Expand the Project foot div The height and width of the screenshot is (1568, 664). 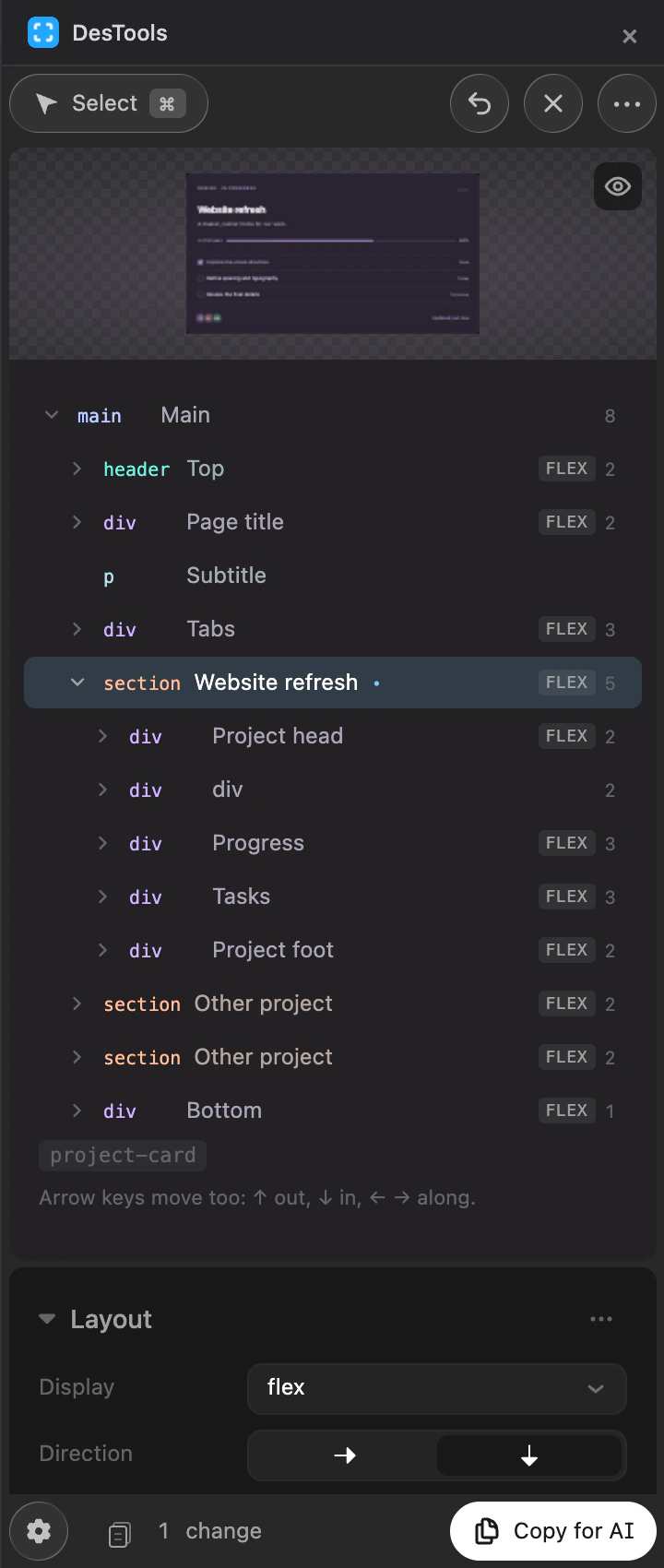(103, 951)
